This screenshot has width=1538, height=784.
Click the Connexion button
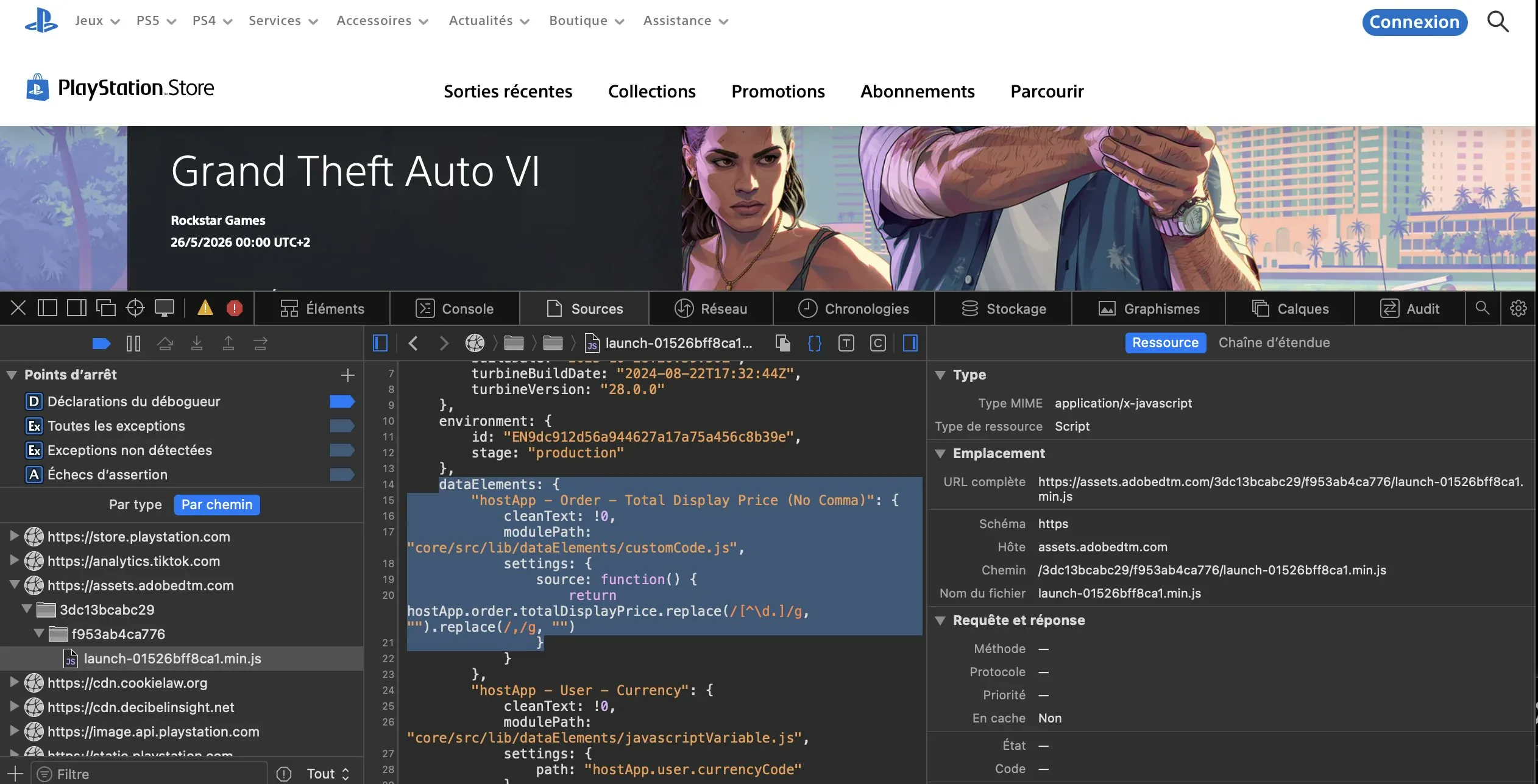(1414, 22)
